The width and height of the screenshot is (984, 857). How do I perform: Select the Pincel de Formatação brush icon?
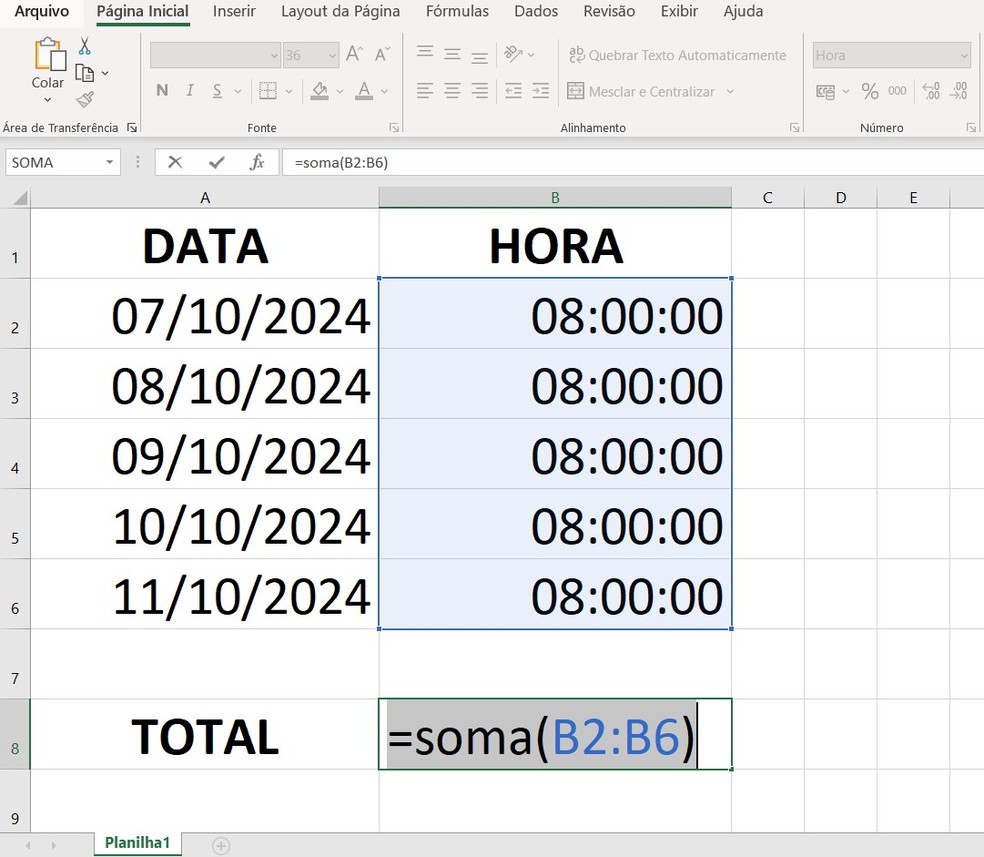tap(86, 98)
